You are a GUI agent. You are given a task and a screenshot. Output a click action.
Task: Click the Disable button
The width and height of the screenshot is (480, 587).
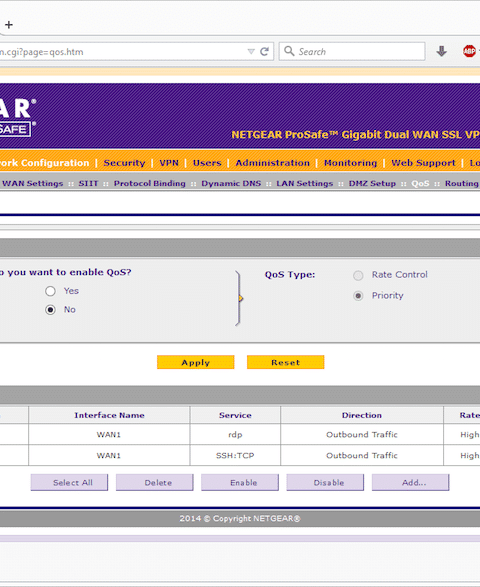click(325, 483)
